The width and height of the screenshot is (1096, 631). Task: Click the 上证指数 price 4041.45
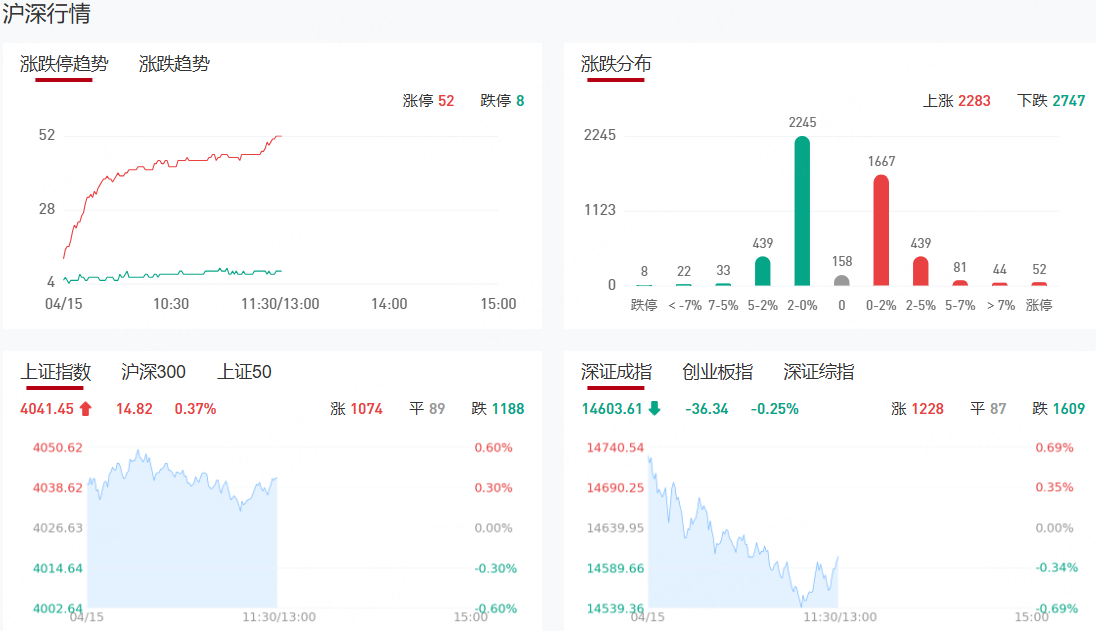pyautogui.click(x=47, y=408)
